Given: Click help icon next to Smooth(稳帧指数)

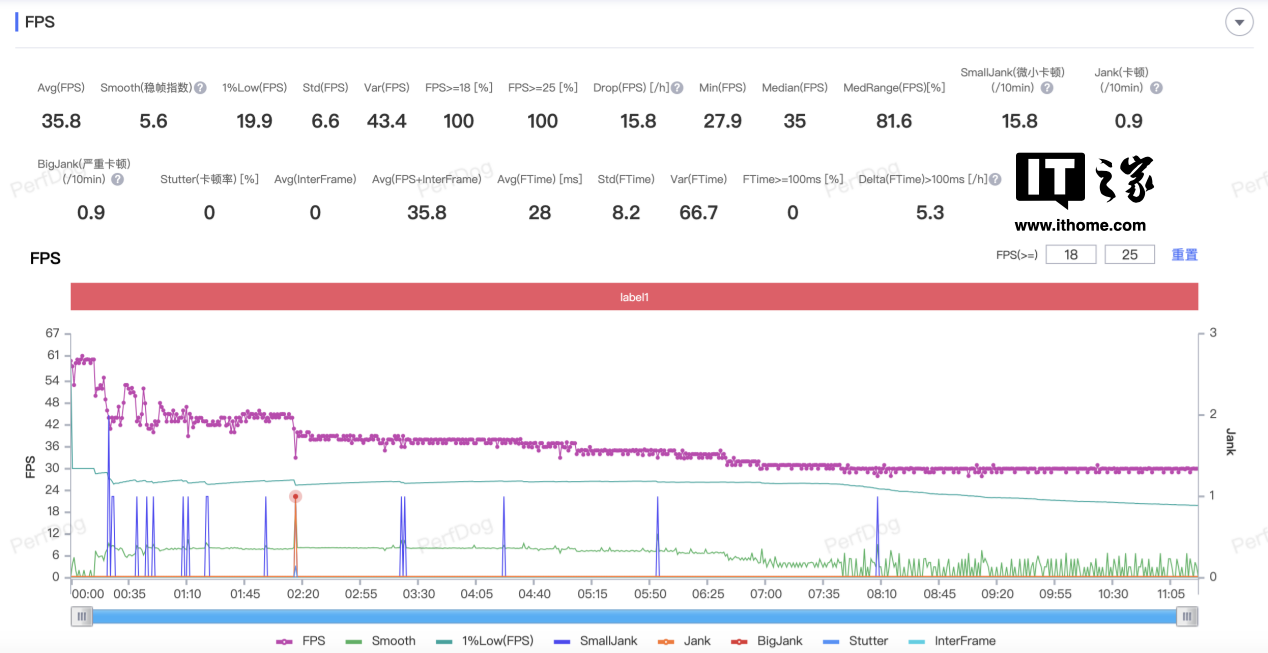Looking at the screenshot, I should pyautogui.click(x=200, y=88).
